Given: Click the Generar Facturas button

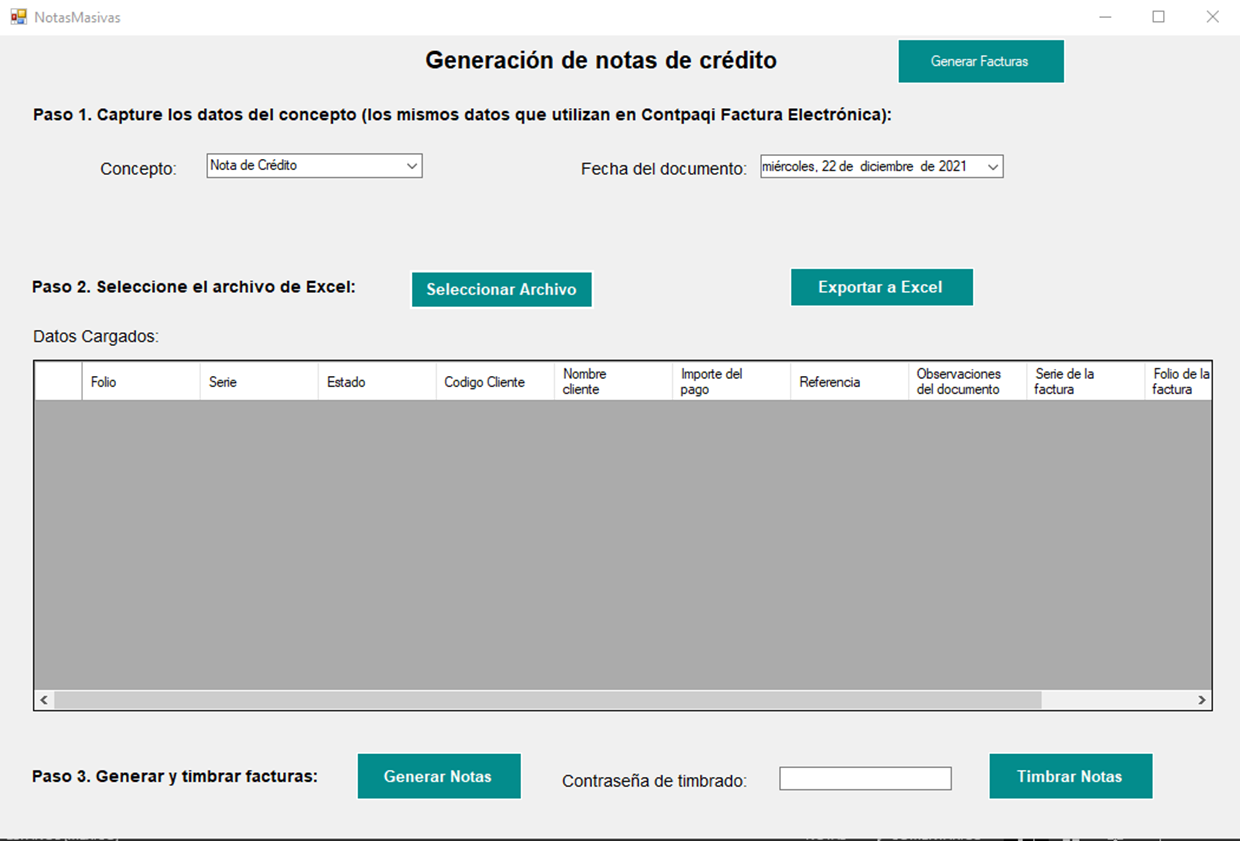Looking at the screenshot, I should point(980,61).
